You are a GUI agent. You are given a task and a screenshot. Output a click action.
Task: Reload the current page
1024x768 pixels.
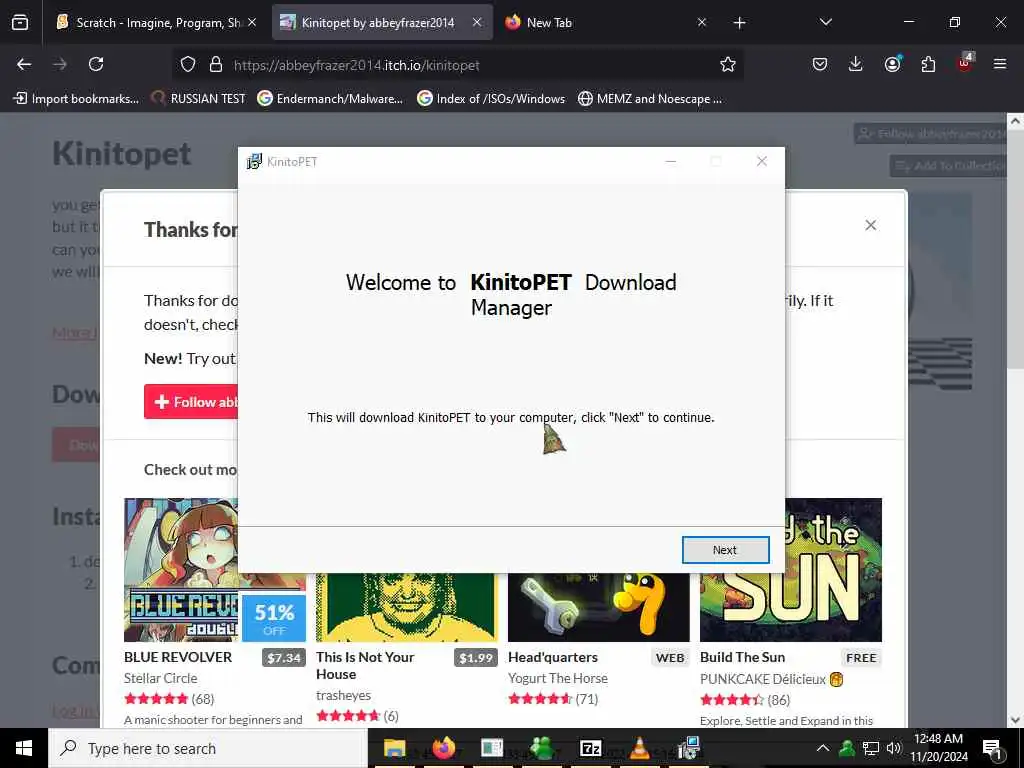[x=96, y=64]
